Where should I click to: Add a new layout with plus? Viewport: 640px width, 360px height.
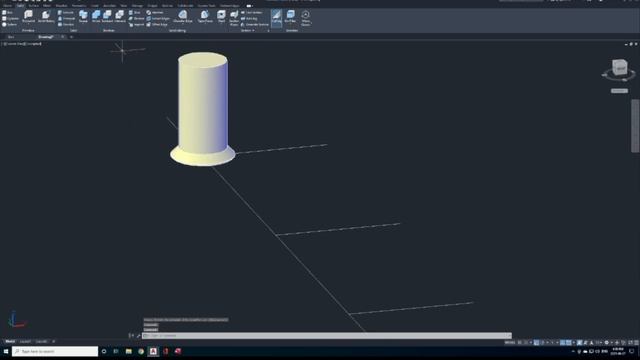(53, 342)
